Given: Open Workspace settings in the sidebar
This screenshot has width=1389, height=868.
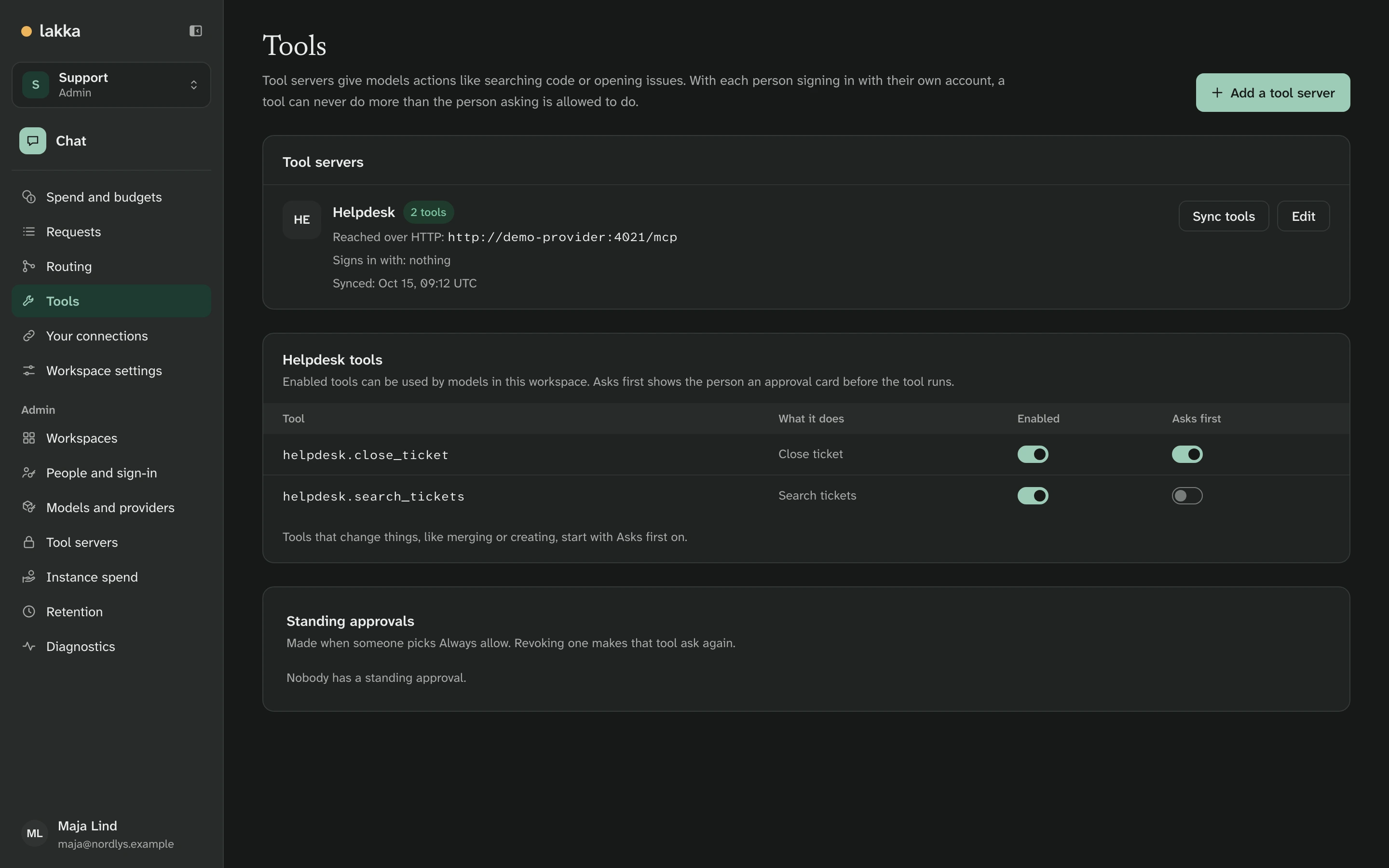Looking at the screenshot, I should point(111,371).
